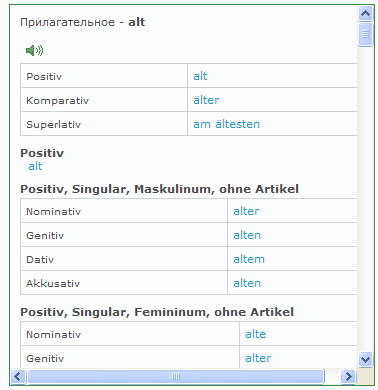Open the Komparativ form 'älter'
Viewport: 378px width, 390px height.
click(x=206, y=100)
